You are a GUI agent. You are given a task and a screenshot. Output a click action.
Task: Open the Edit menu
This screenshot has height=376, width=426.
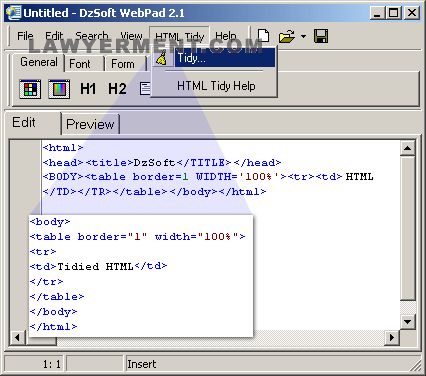54,36
